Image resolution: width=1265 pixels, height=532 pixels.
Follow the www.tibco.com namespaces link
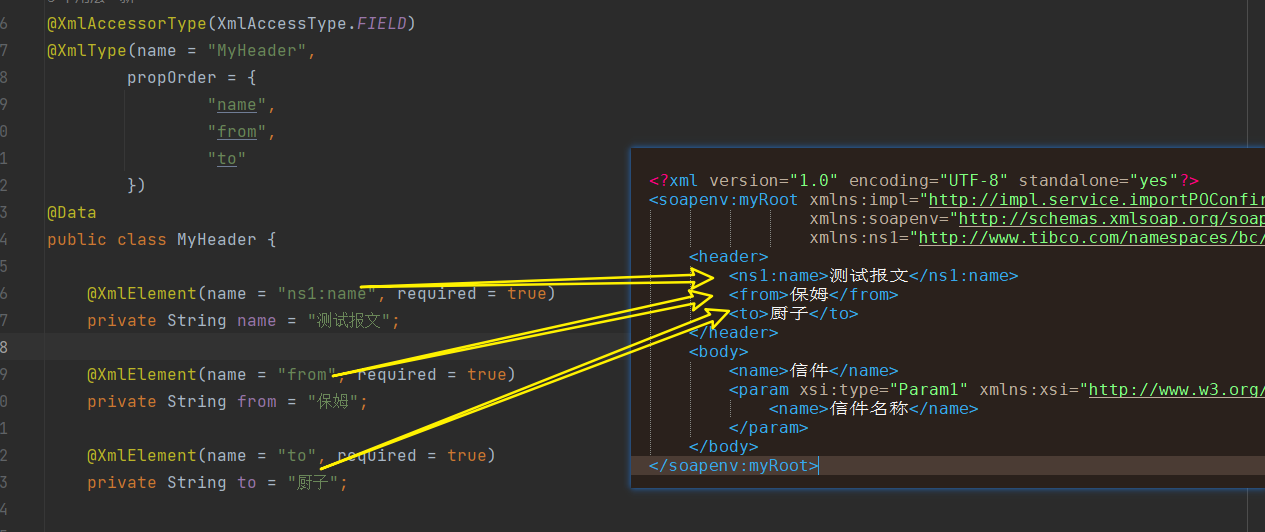point(1090,238)
